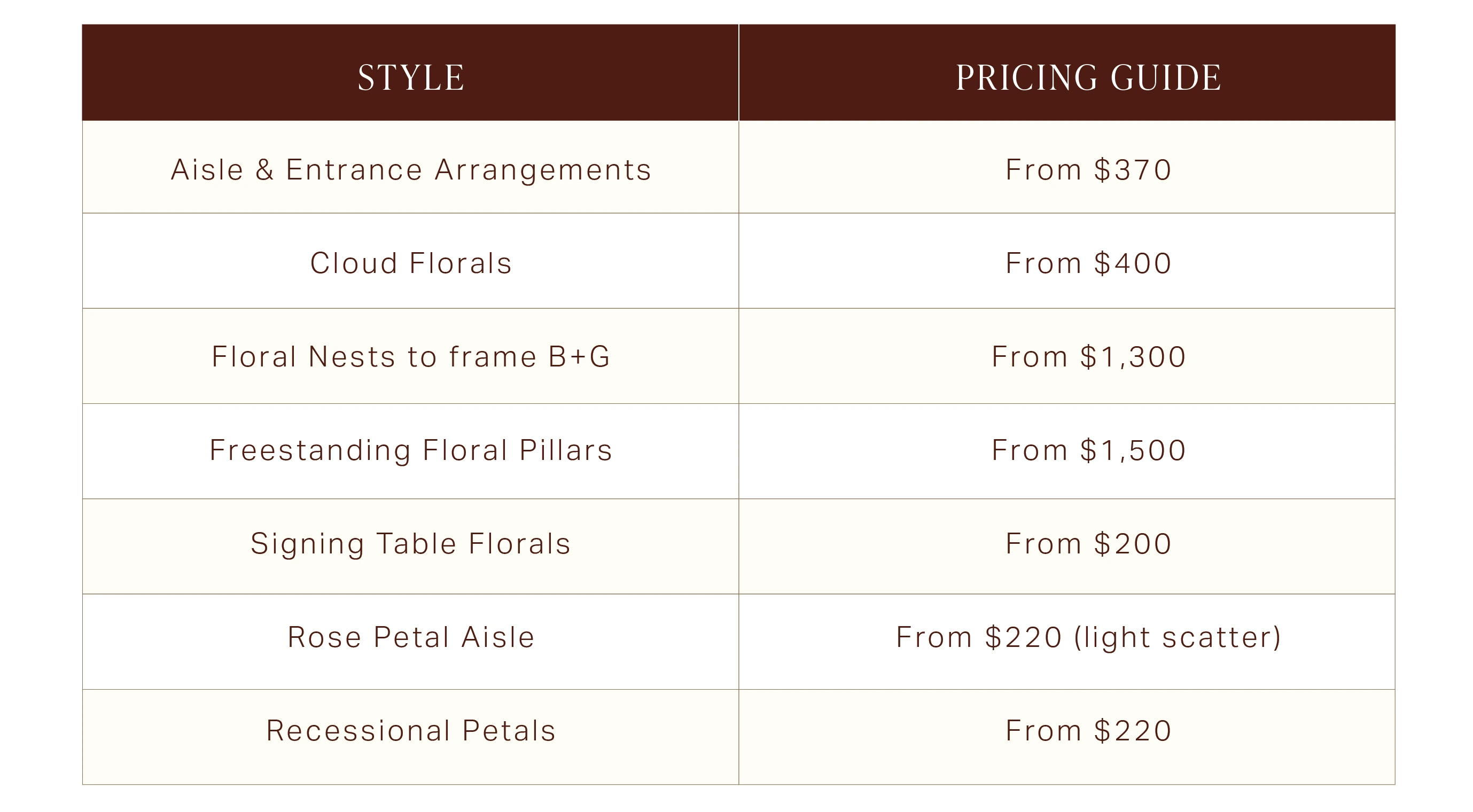The image size is (1473, 812).
Task: Click the (light scatter) parenthetical text
Action: coord(1177,637)
